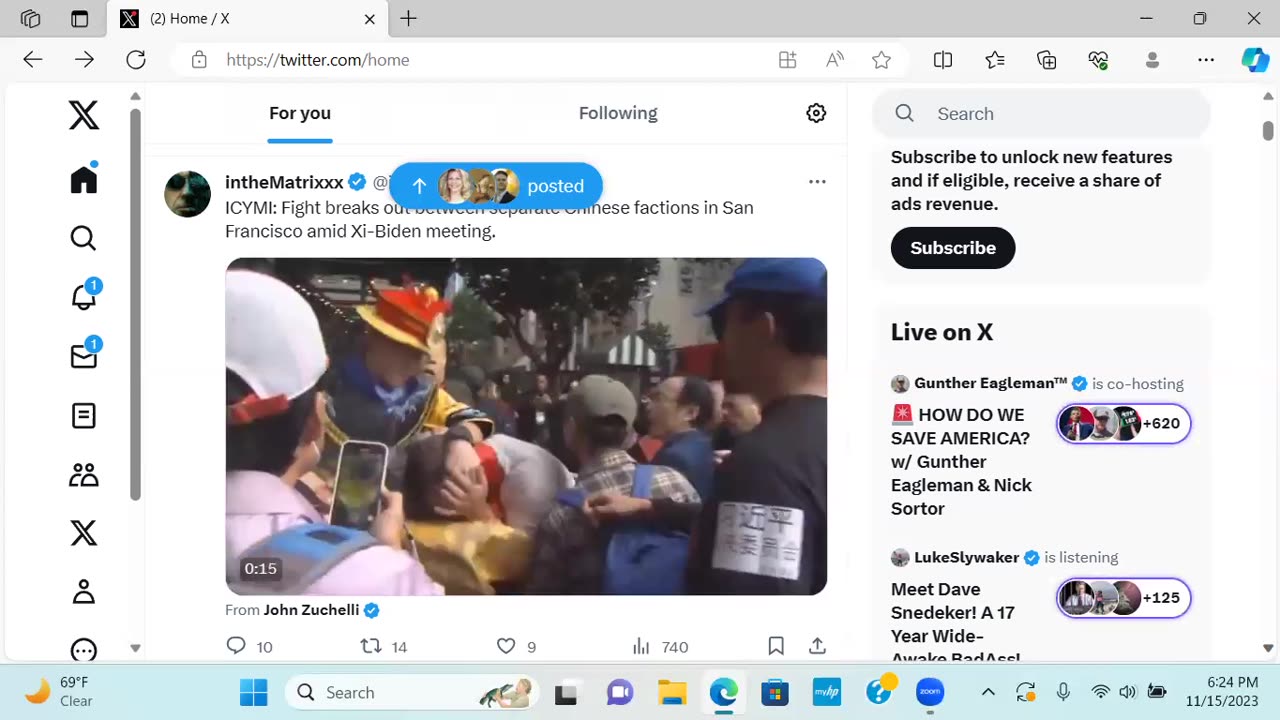Open Notifications bell icon
This screenshot has height=720, width=1280.
pos(84,295)
